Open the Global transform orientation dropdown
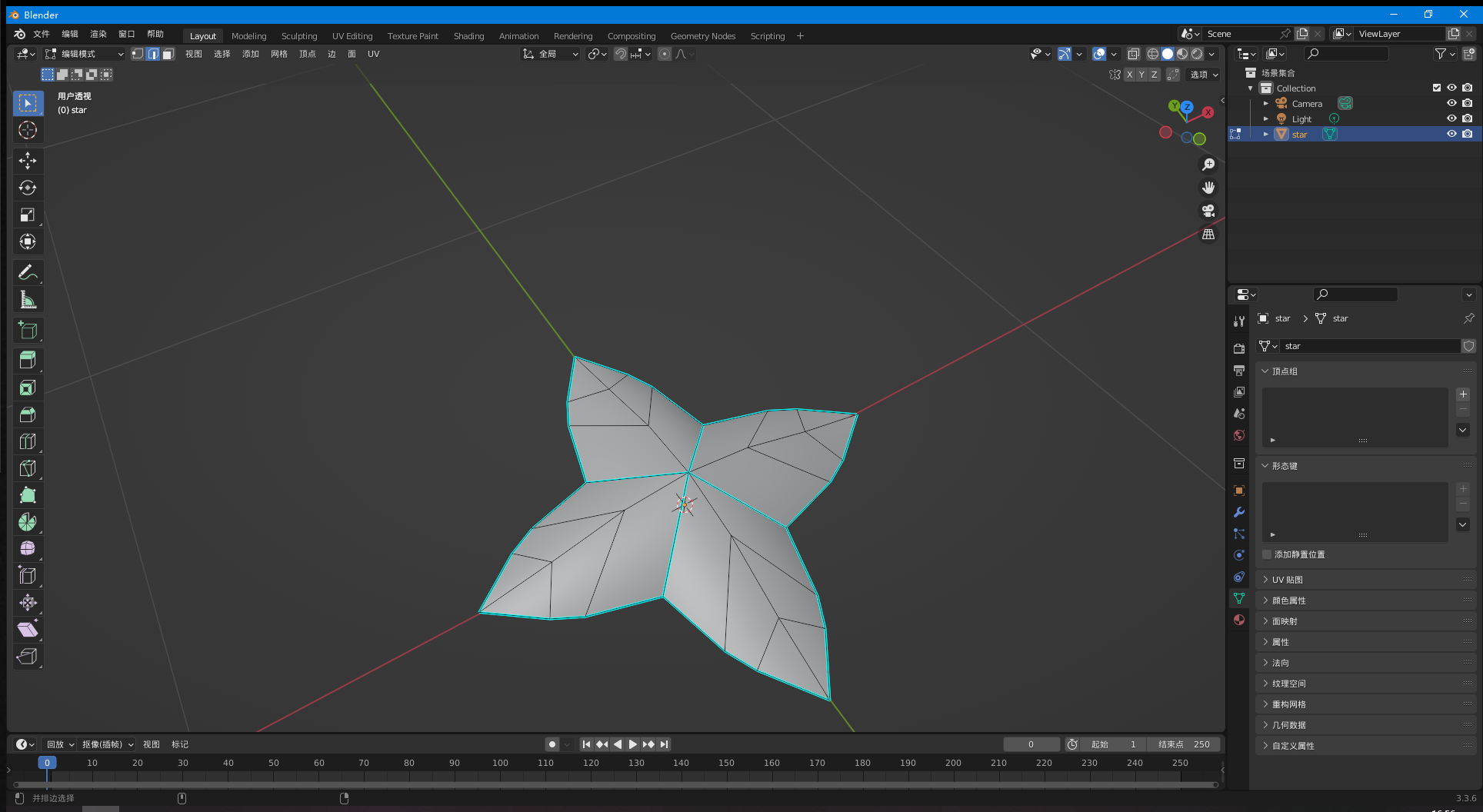Viewport: 1483px width, 812px height. 551,54
